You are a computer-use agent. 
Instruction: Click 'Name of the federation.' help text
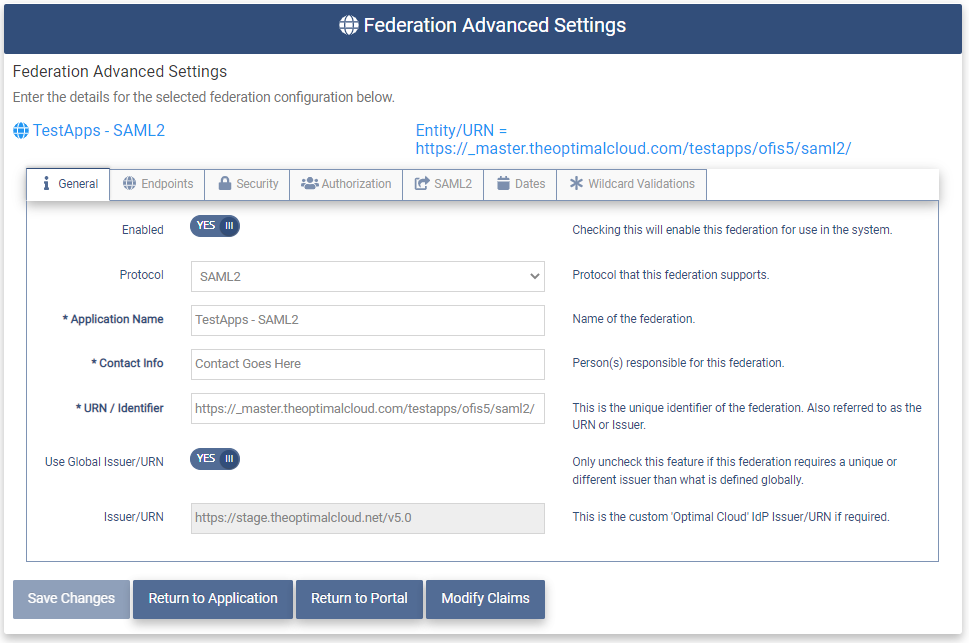pyautogui.click(x=633, y=319)
